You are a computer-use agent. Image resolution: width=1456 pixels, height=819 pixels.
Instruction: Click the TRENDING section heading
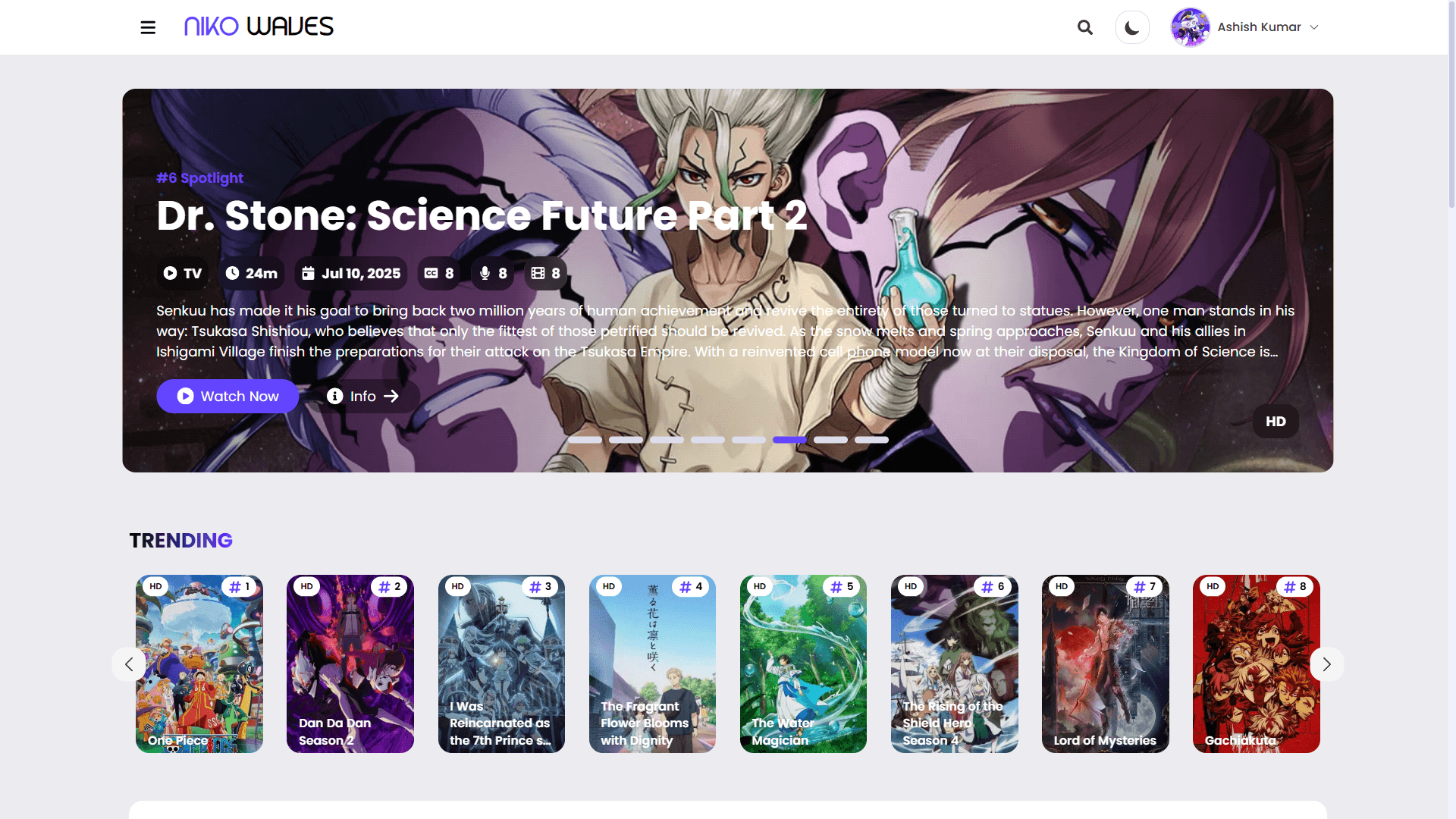point(180,541)
